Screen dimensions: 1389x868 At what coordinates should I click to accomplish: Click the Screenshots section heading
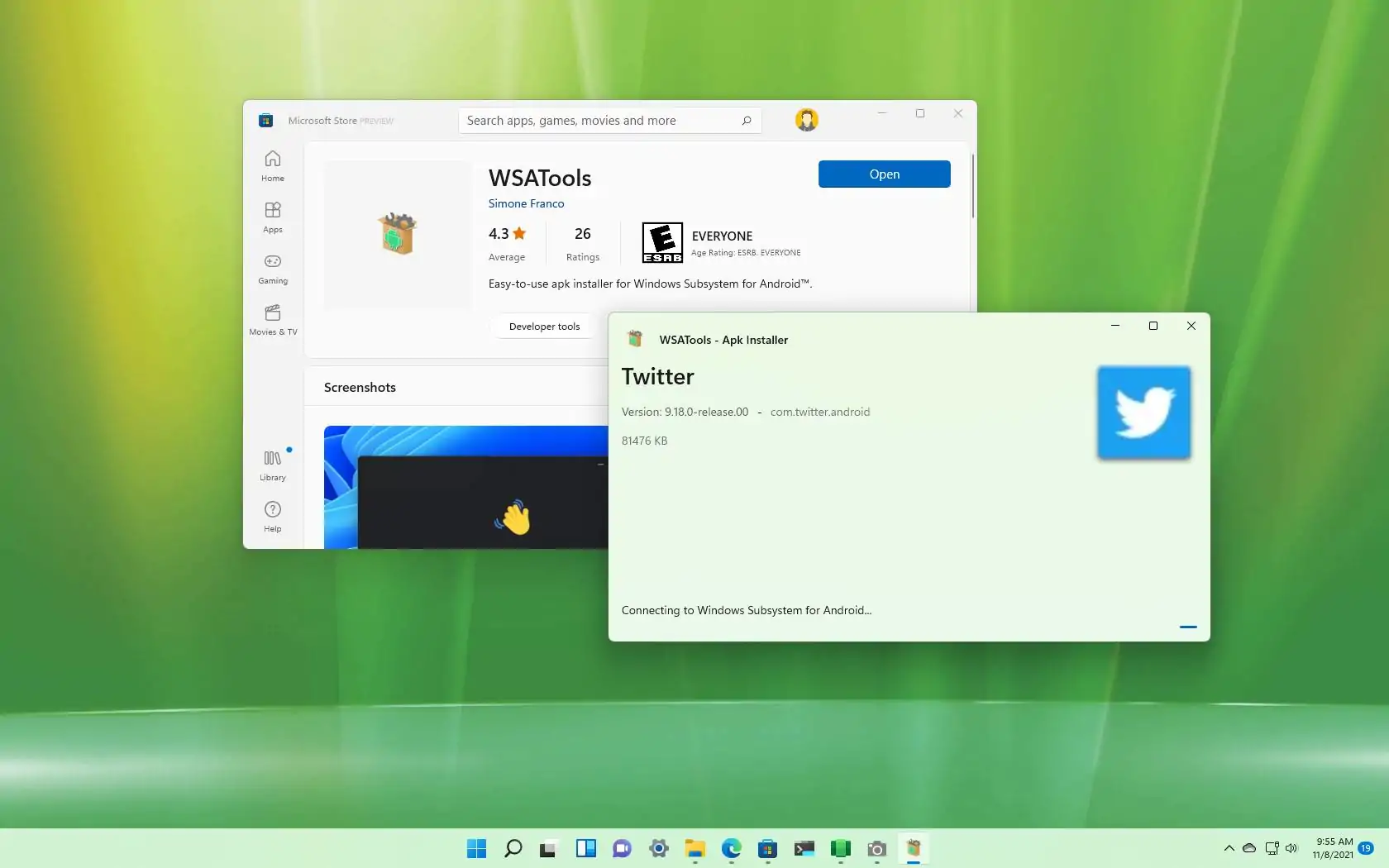click(x=360, y=387)
